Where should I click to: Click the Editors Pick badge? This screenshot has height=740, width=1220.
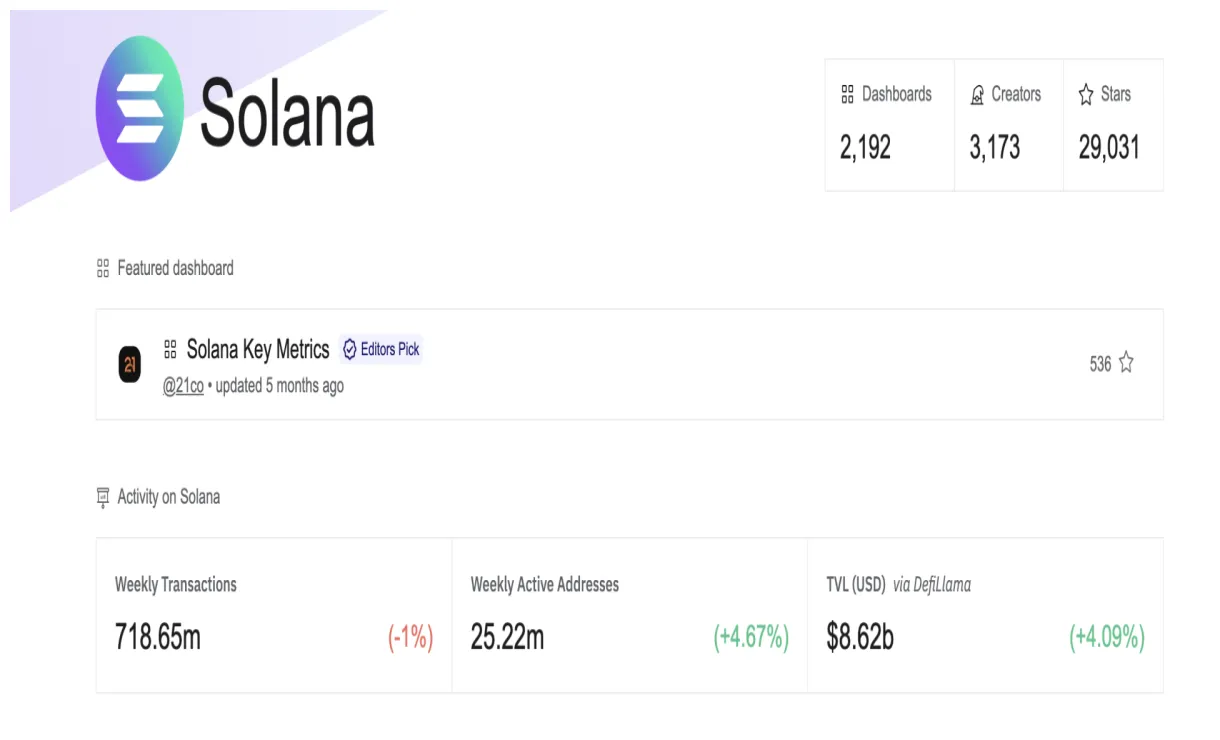tap(381, 349)
